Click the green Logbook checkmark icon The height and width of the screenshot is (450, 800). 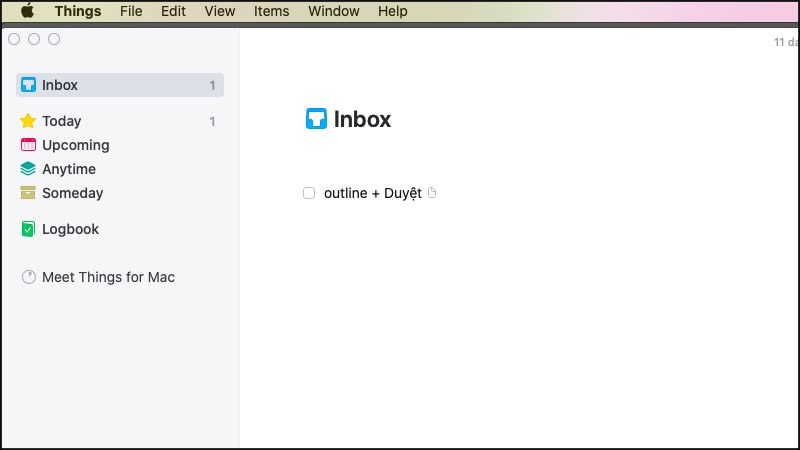tap(28, 229)
